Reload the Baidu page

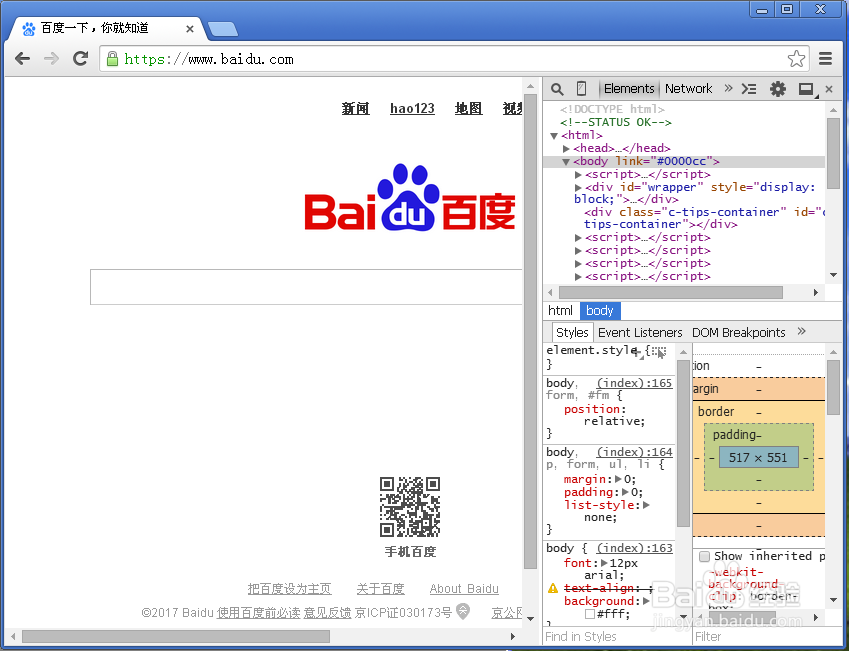81,58
